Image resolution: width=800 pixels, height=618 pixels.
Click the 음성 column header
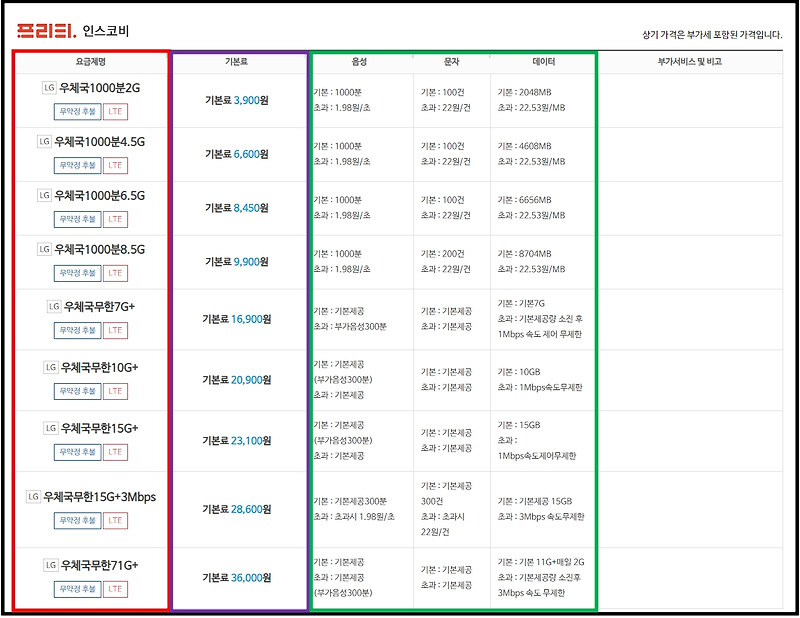359,62
